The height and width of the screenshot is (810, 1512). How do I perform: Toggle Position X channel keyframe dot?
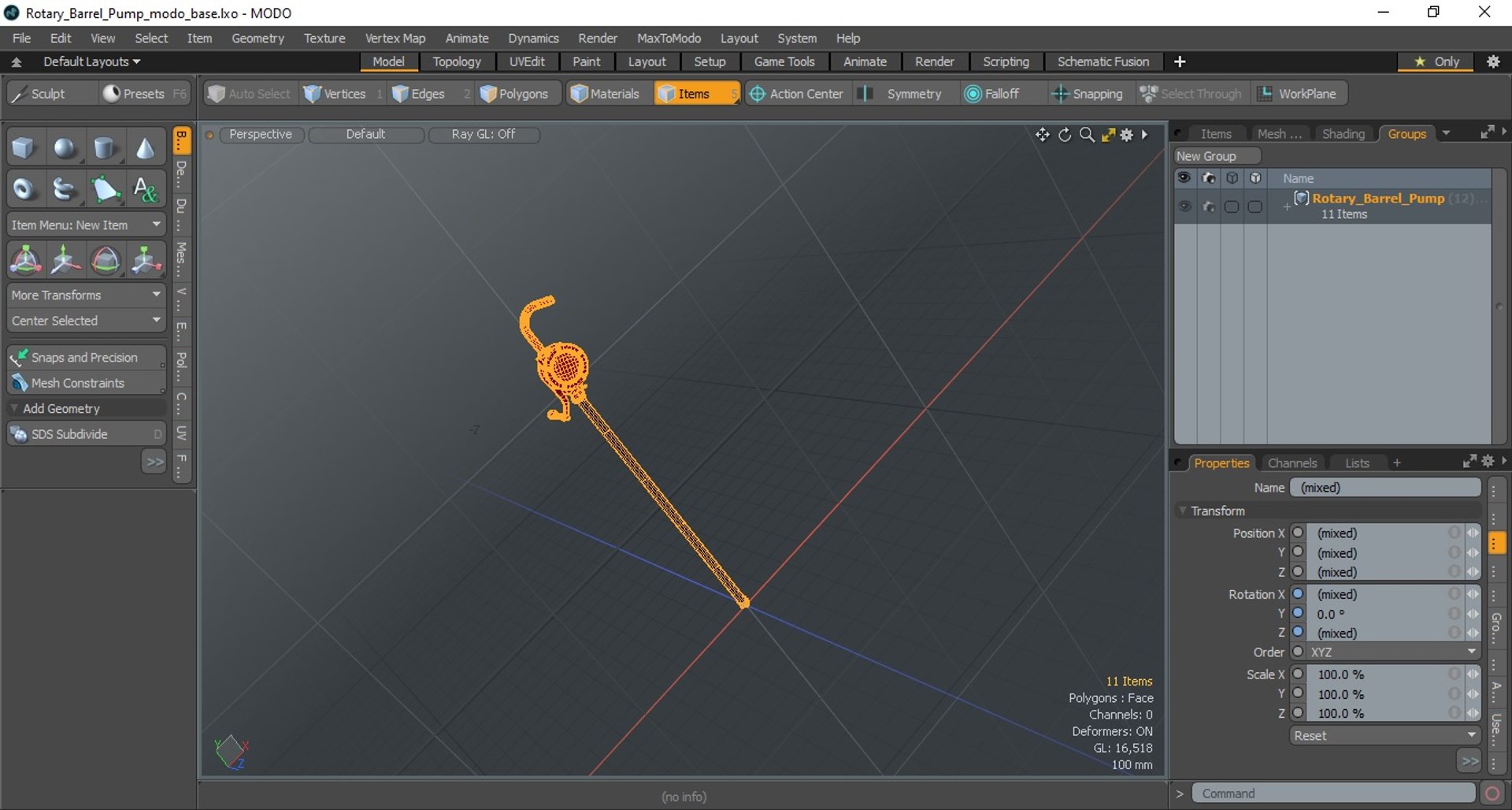click(x=1298, y=533)
